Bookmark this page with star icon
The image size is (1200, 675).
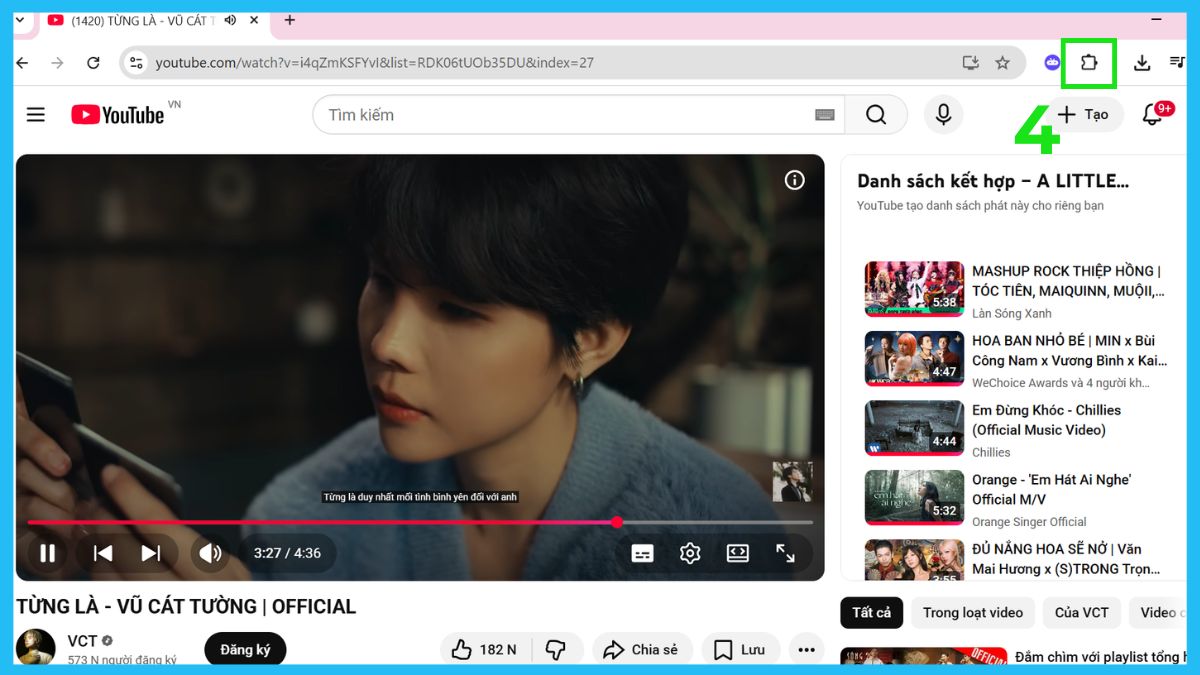pos(1002,63)
